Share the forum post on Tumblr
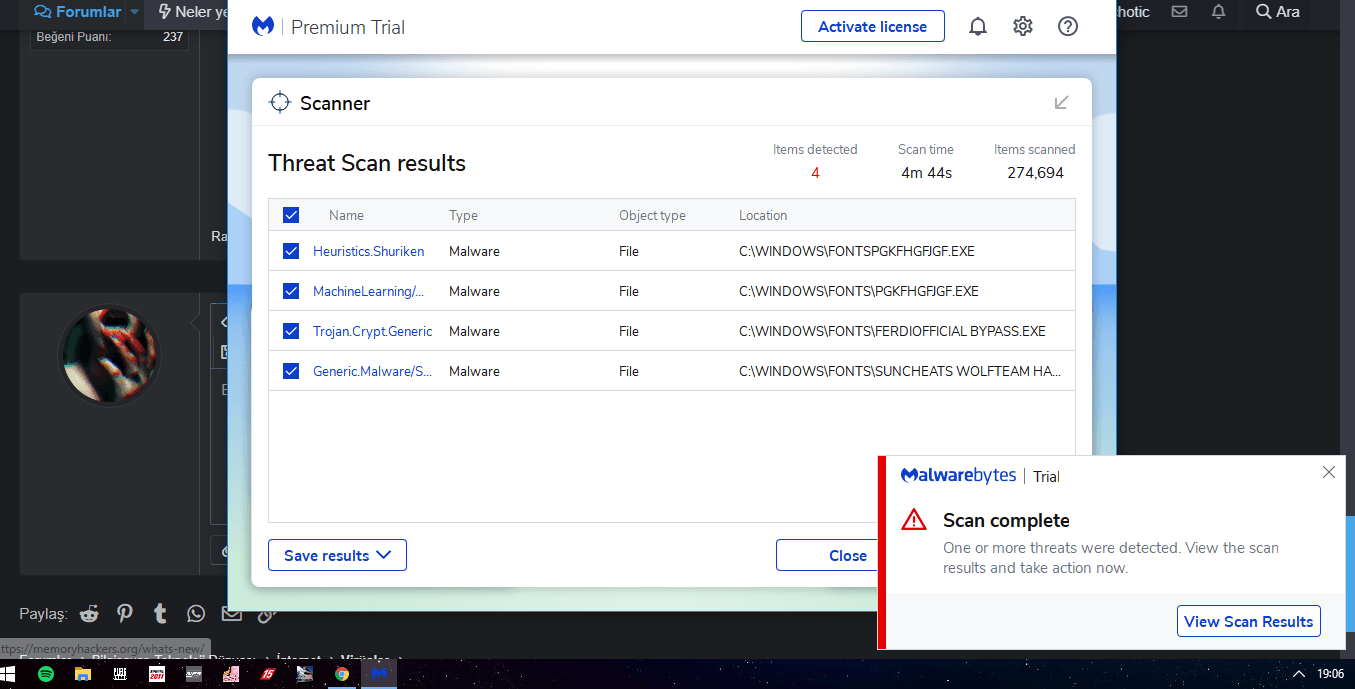1355x689 pixels. click(160, 613)
